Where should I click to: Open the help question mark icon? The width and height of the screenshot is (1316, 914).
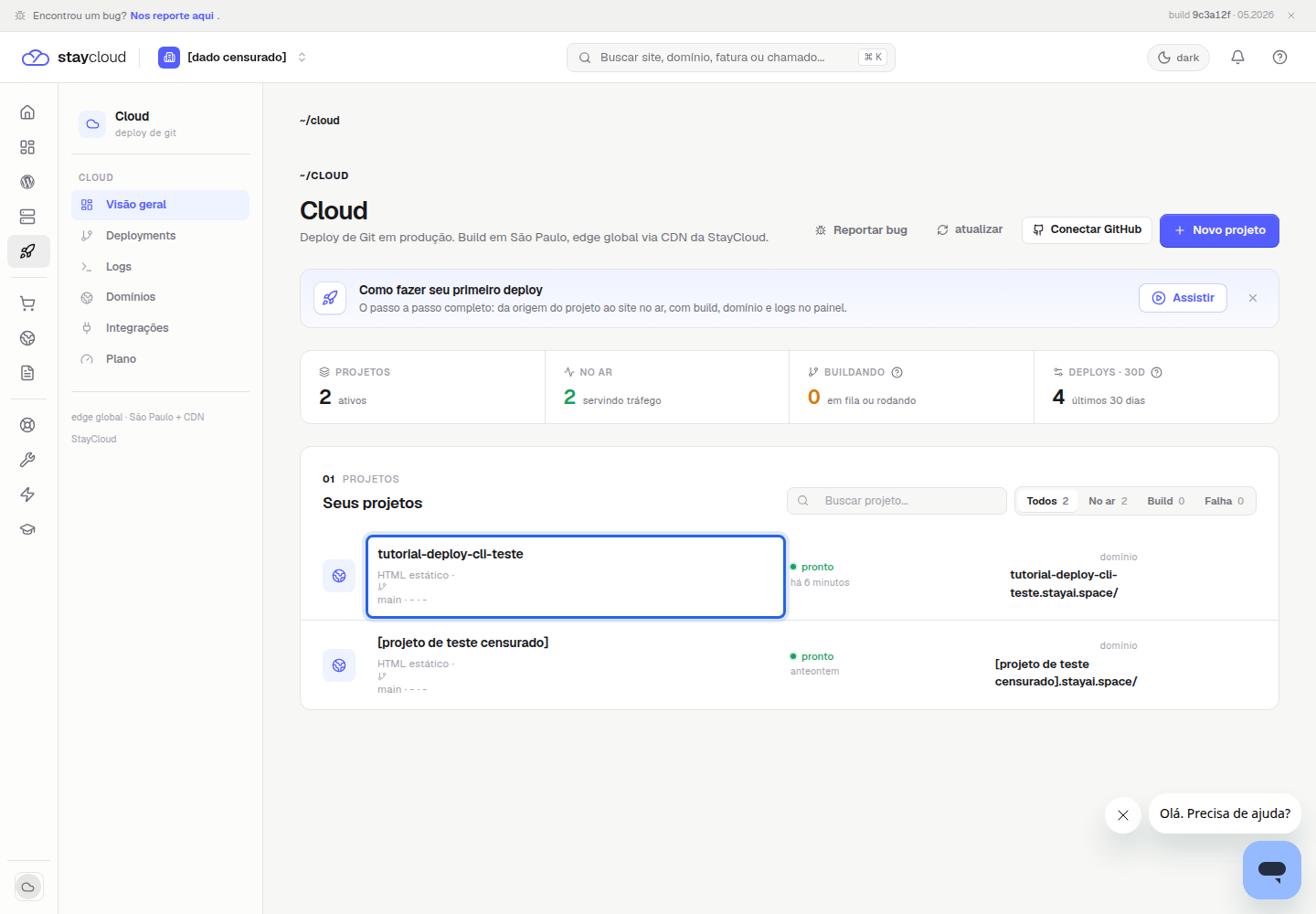tap(1279, 58)
